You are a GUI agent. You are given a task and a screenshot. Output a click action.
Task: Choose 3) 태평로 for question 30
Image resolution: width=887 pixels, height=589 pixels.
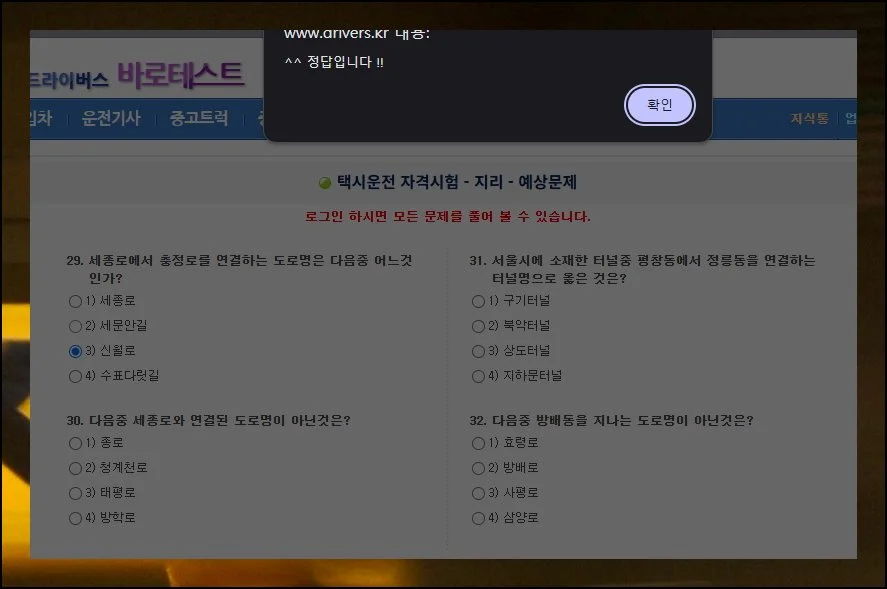click(75, 493)
